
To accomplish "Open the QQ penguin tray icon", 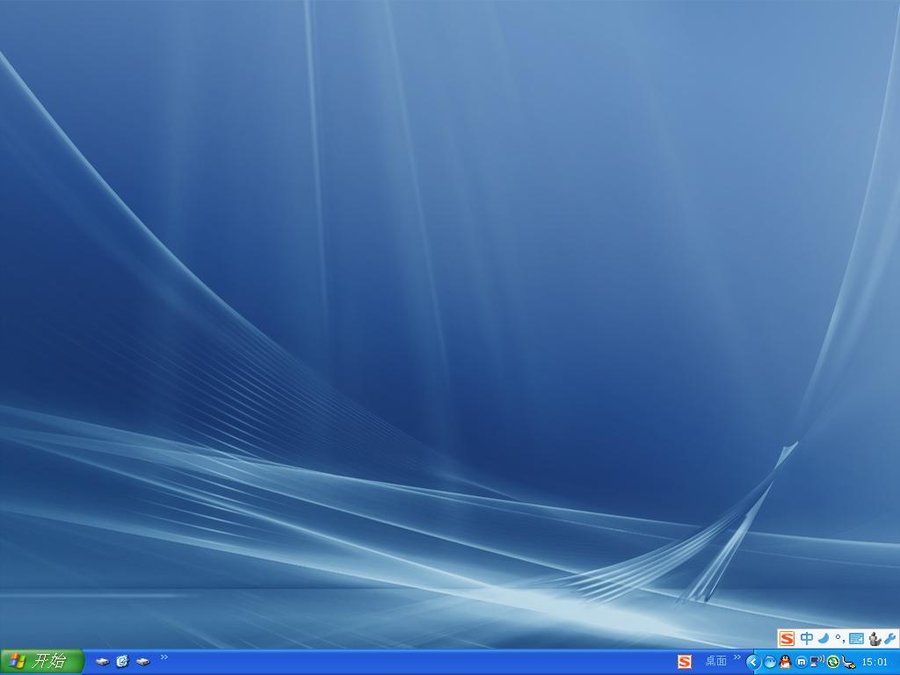I will pos(785,662).
